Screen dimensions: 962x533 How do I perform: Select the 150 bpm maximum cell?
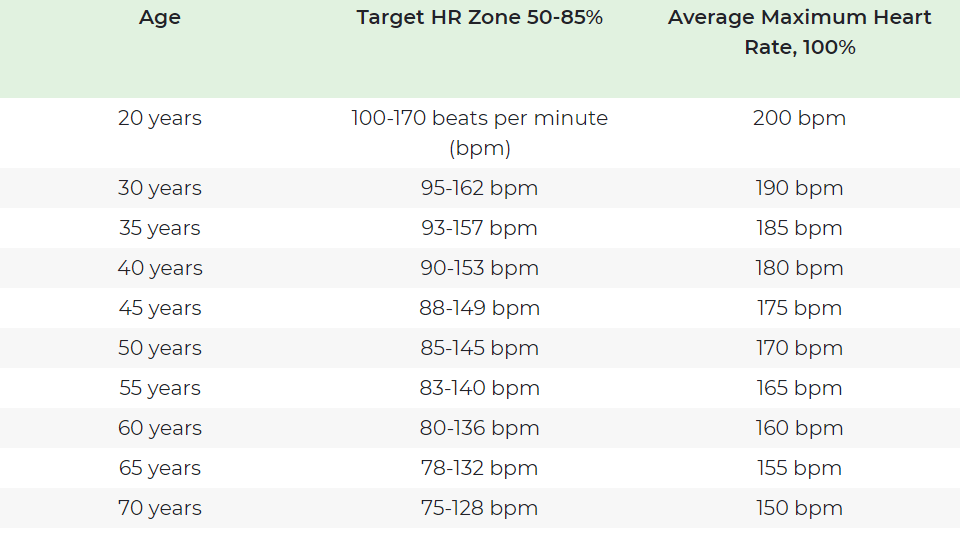[799, 508]
